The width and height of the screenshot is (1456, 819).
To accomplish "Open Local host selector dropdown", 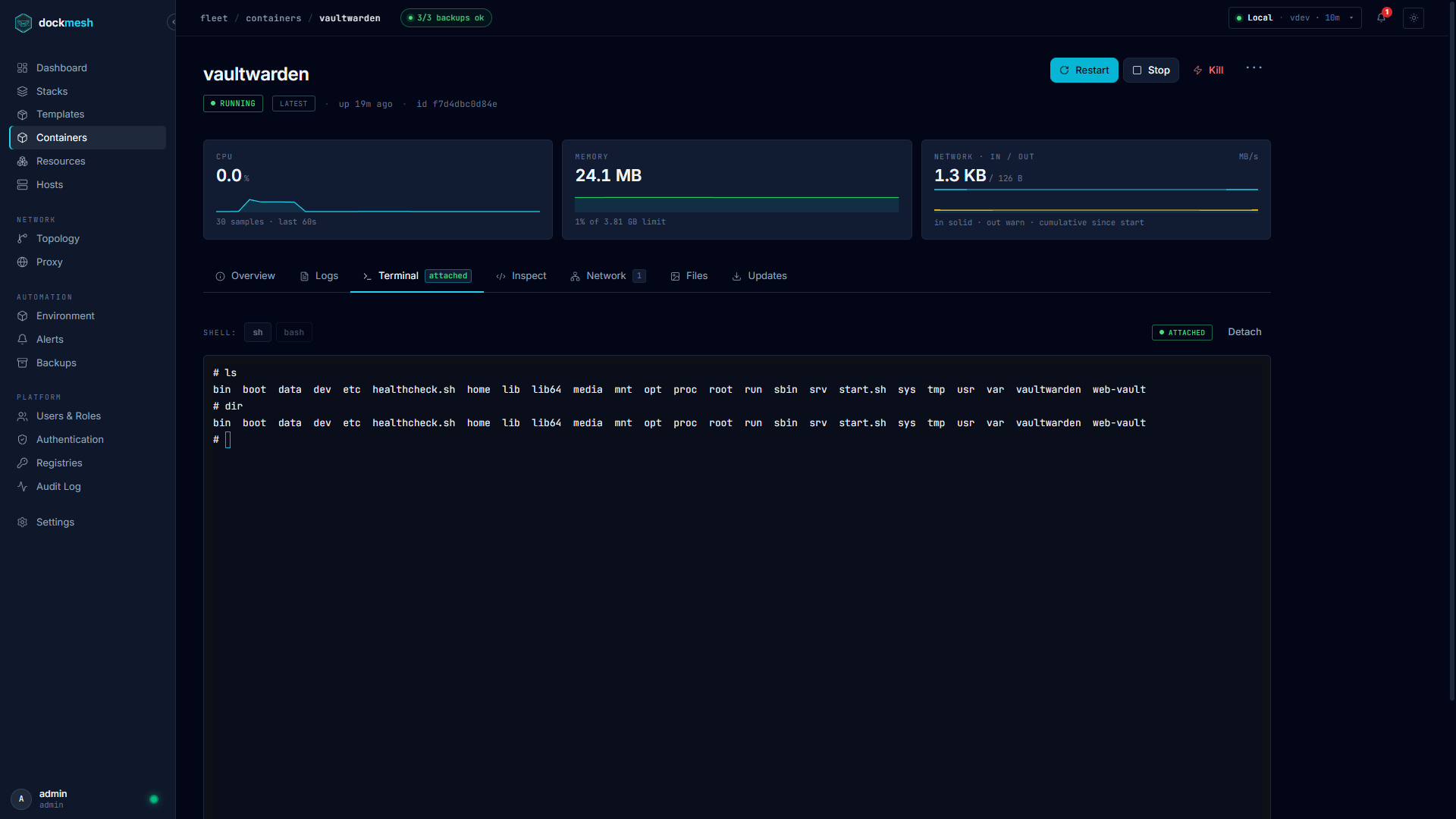I will [1294, 17].
